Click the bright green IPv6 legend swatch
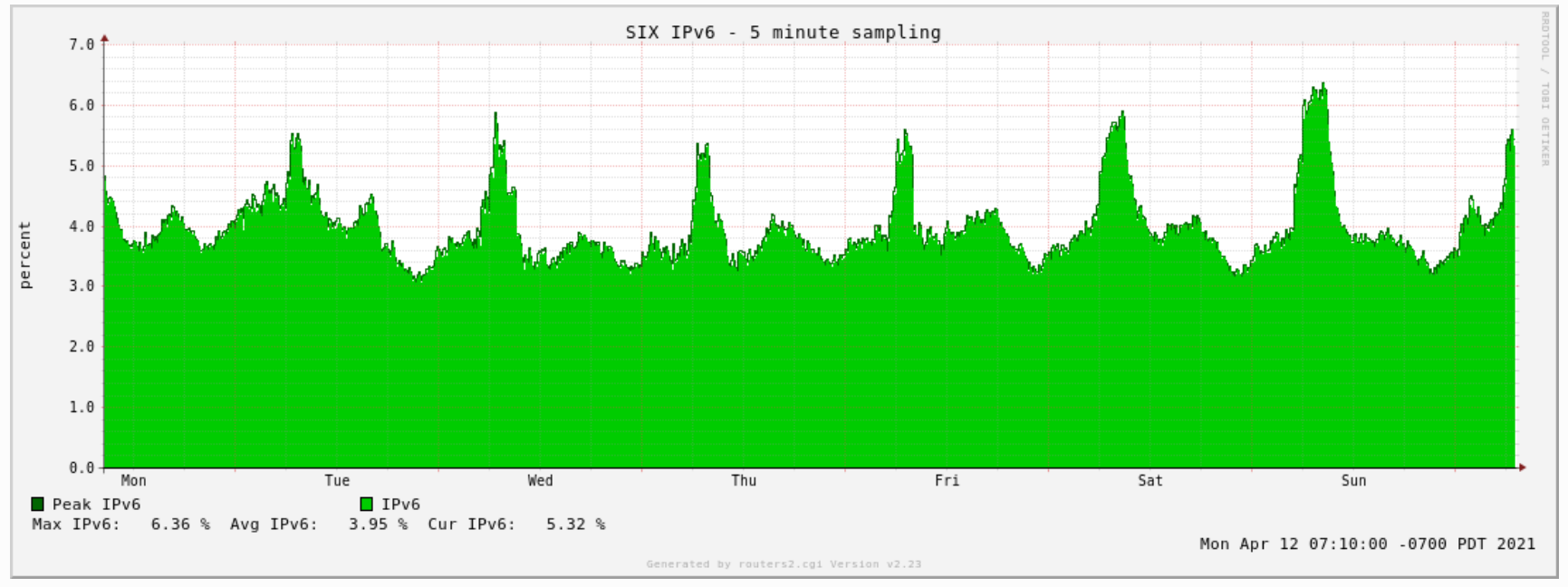The image size is (1568, 587). (x=366, y=505)
